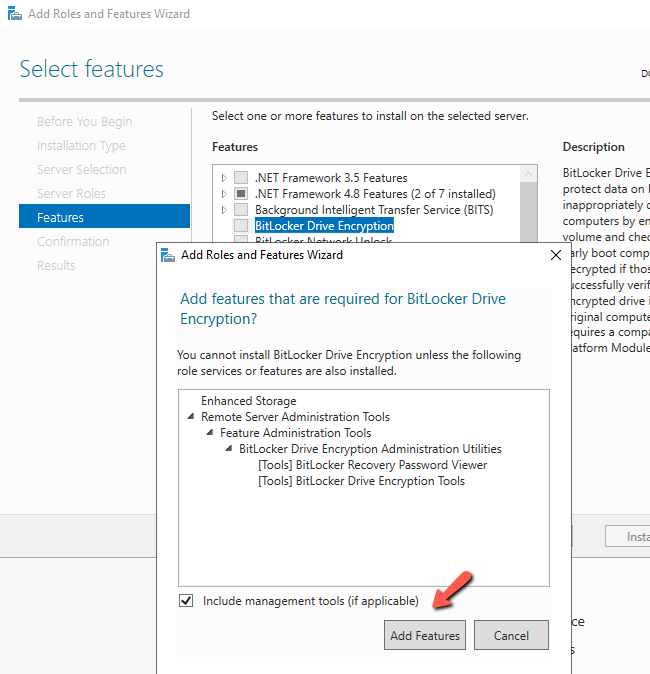Select Enhanced Storage in required list
Image resolution: width=650 pixels, height=674 pixels.
[248, 401]
